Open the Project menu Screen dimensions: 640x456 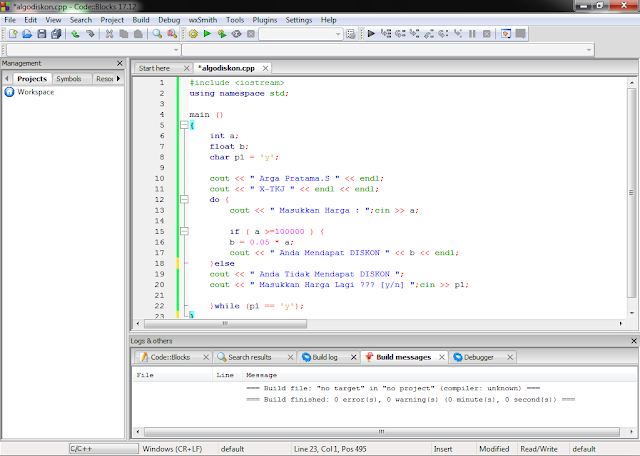pos(112,20)
